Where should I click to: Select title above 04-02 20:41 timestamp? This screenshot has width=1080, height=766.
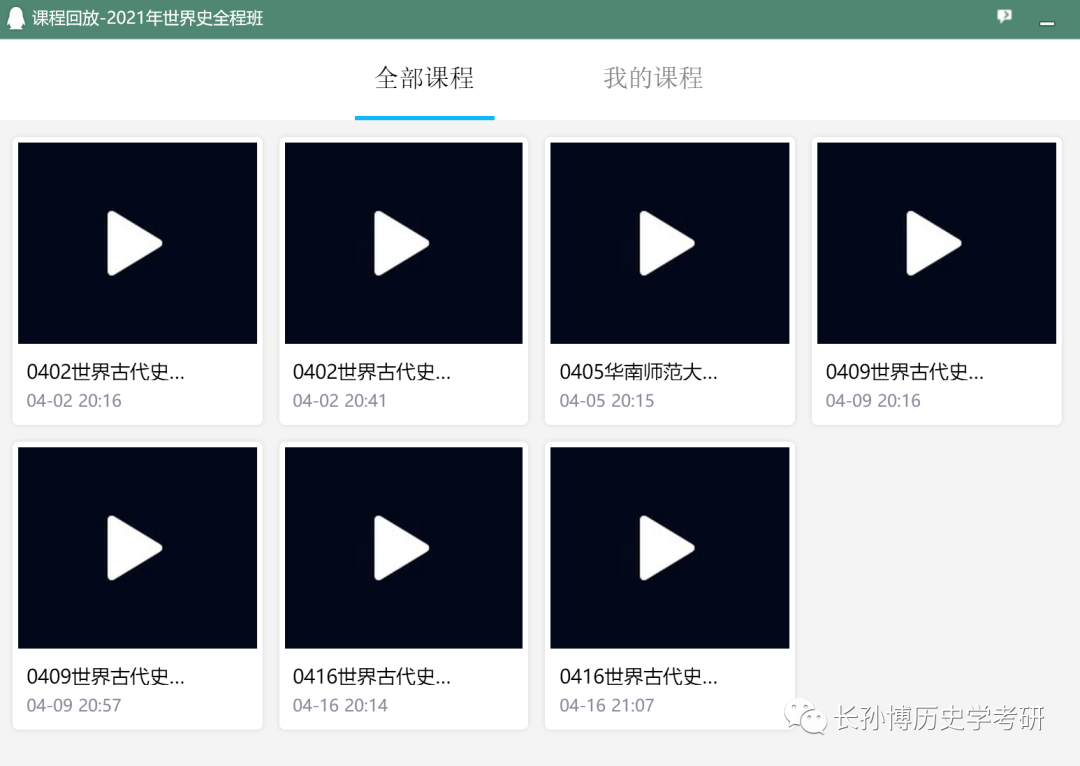click(372, 372)
